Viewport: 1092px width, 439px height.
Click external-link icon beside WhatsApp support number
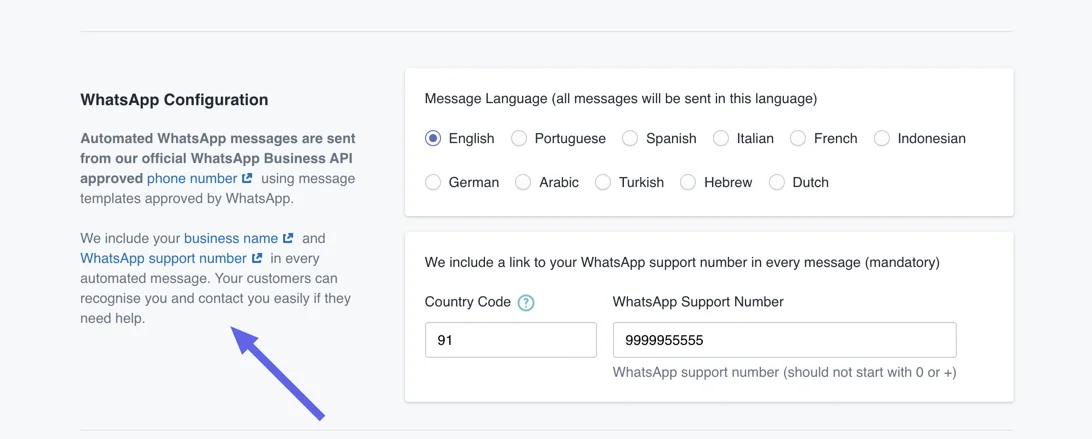coord(257,258)
